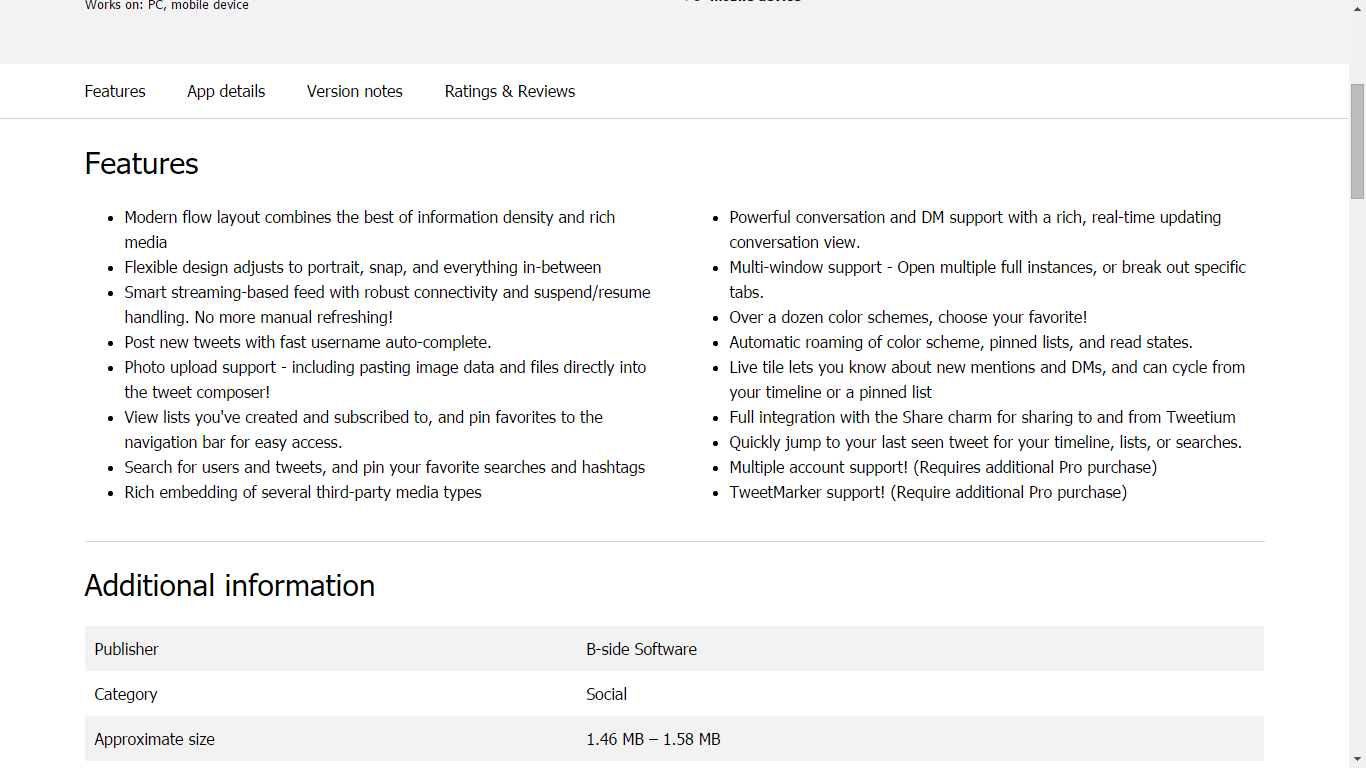Go to the Version notes tab
1366x768 pixels.
click(x=355, y=91)
